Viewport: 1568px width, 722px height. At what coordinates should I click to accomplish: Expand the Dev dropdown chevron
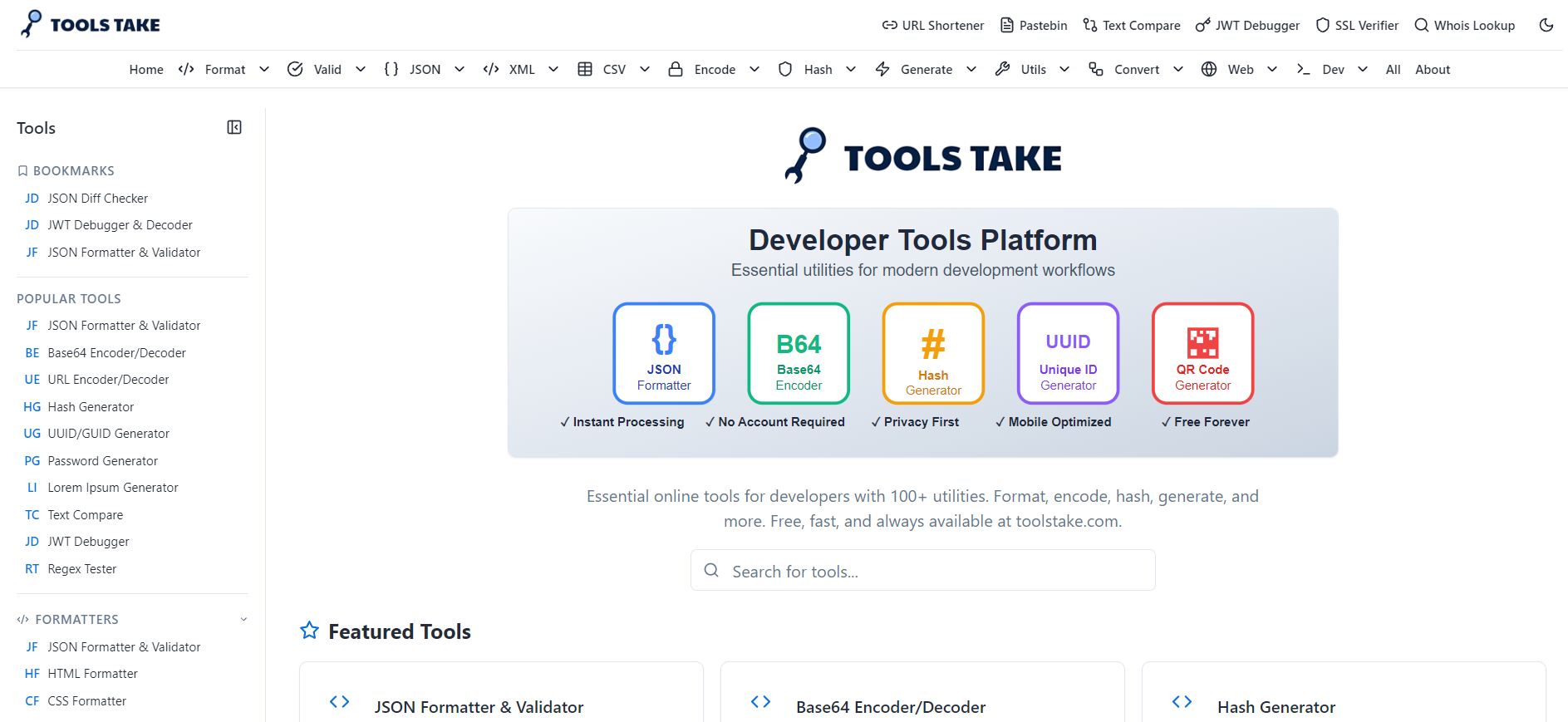(1363, 69)
